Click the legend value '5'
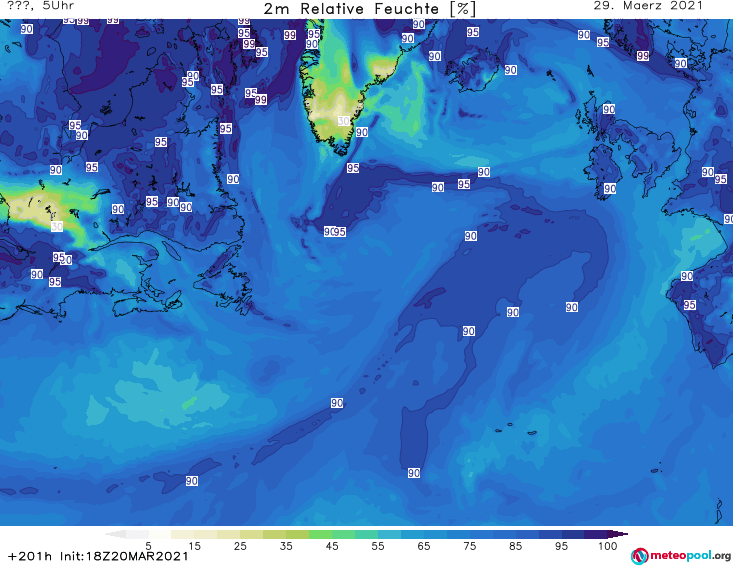The width and height of the screenshot is (733, 566). [x=148, y=546]
